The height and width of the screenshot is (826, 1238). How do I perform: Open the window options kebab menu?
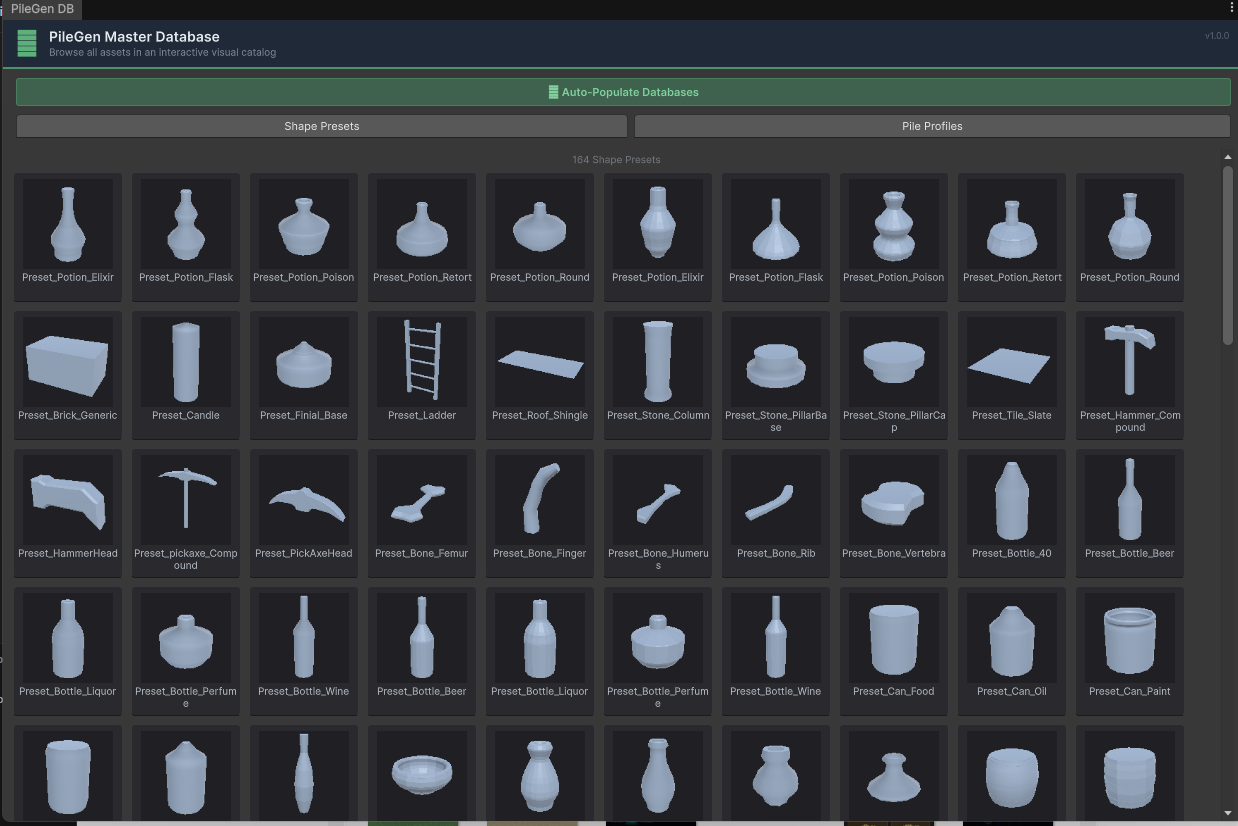[1231, 8]
